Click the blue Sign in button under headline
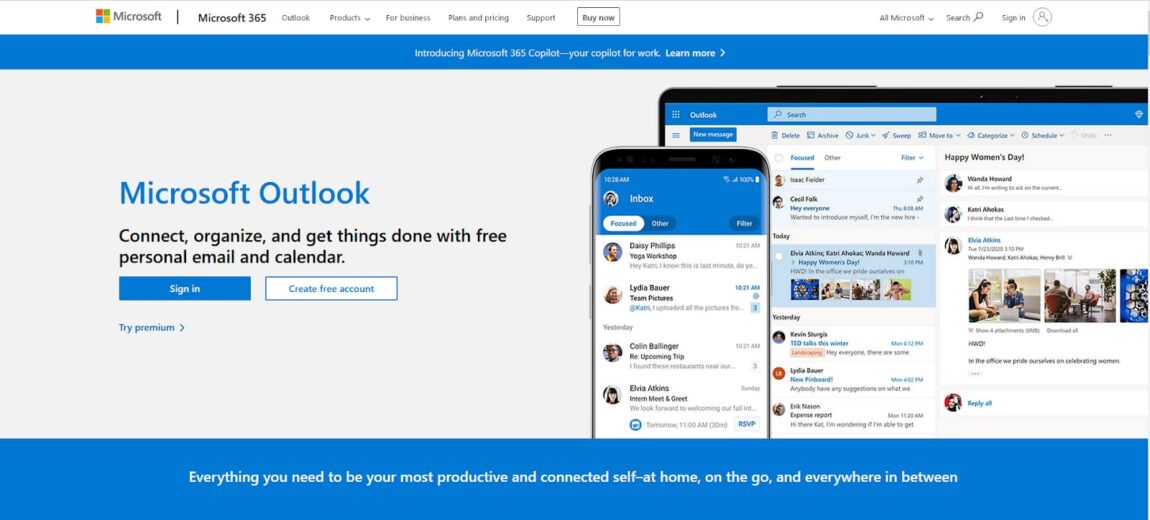 185,288
